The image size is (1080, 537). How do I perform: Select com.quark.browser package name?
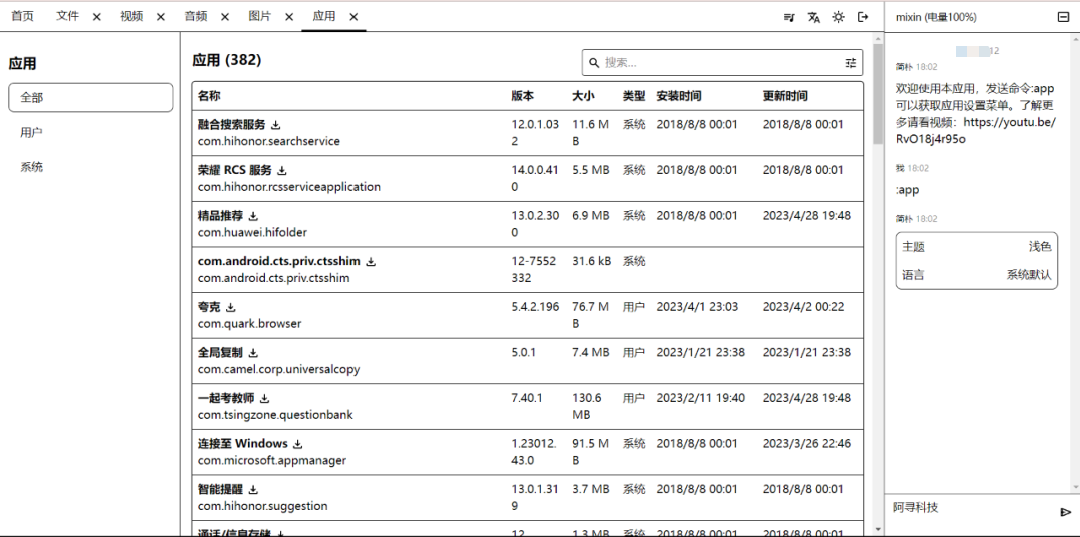coord(249,324)
